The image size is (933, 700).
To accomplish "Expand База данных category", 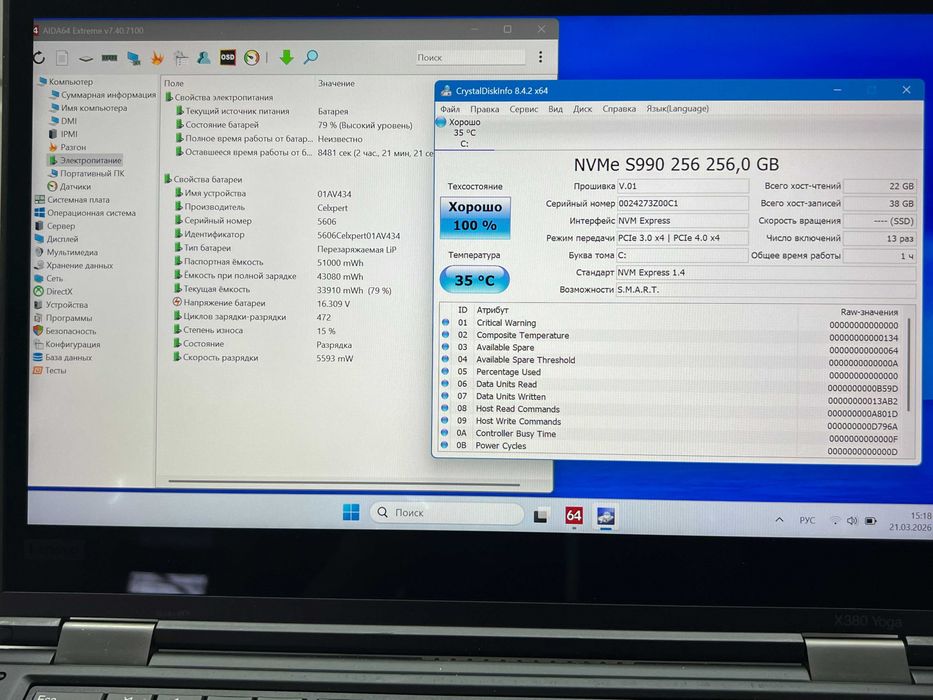I will pyautogui.click(x=62, y=357).
